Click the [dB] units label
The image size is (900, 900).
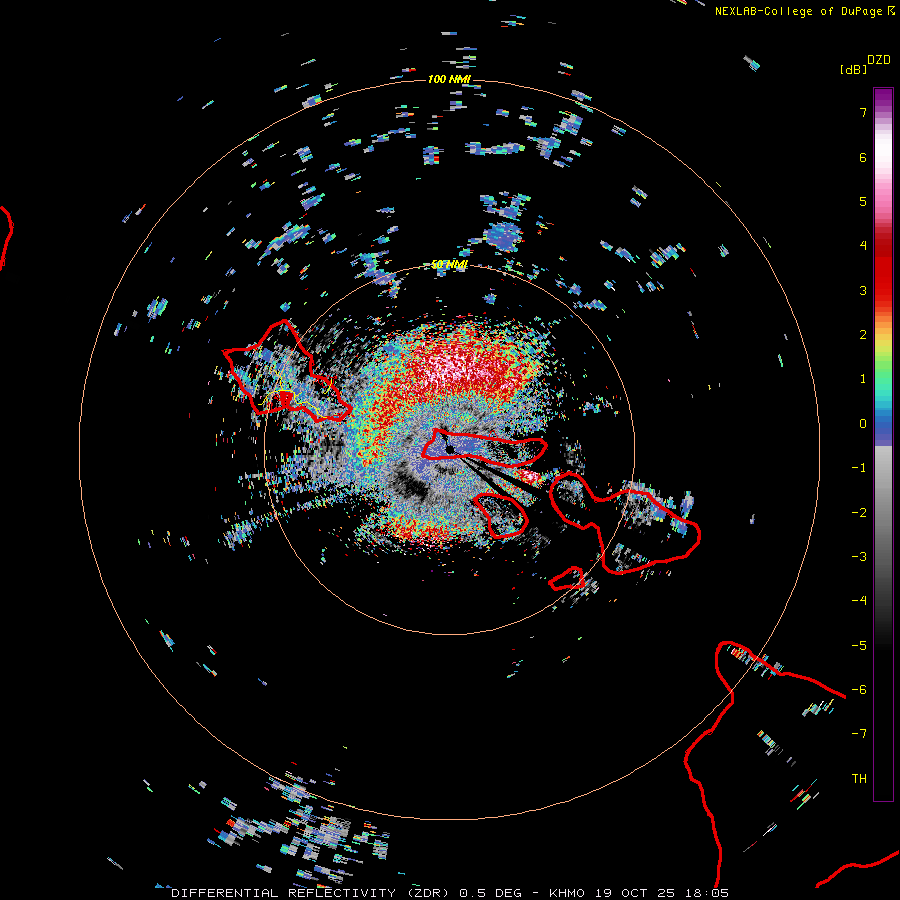pyautogui.click(x=853, y=70)
